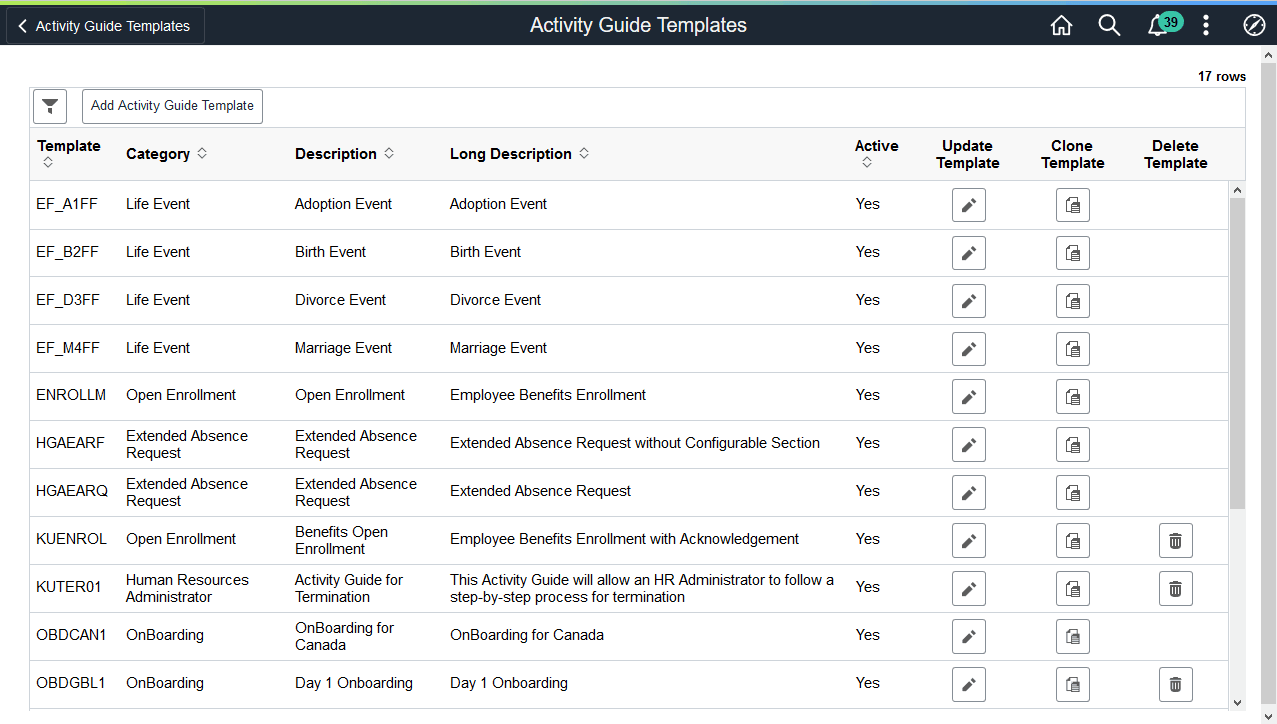The image size is (1277, 724).
Task: Edit template HGAEARQ with pencil icon
Action: coord(969,493)
